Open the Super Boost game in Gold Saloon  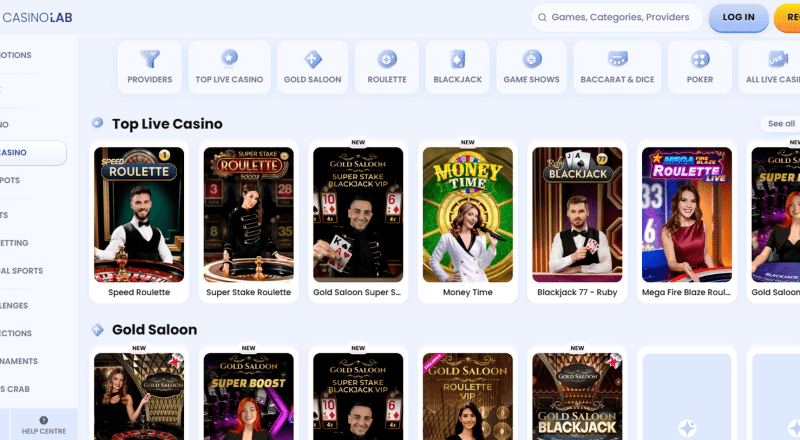click(x=248, y=394)
